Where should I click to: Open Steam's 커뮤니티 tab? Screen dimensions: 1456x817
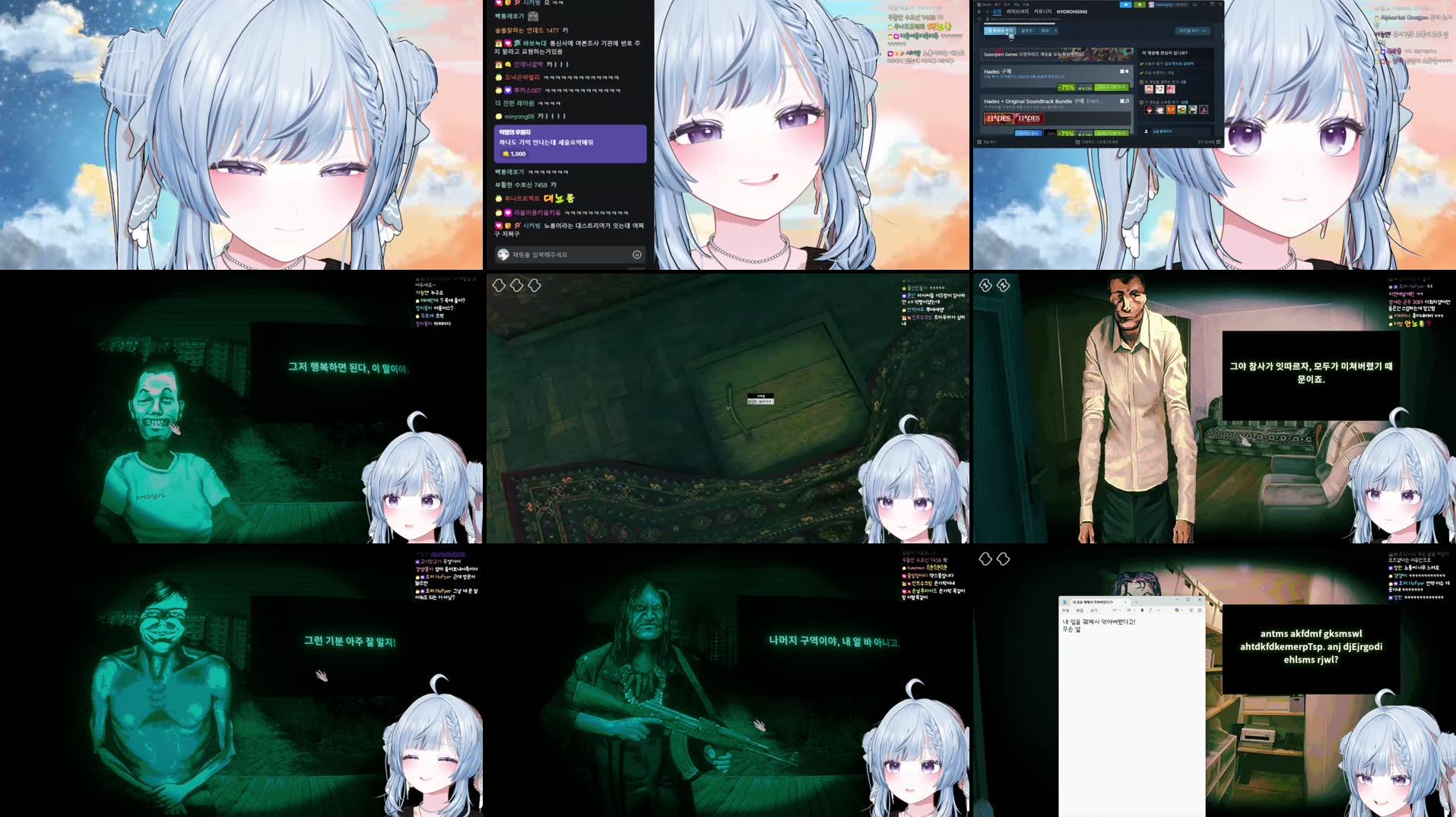point(1042,11)
